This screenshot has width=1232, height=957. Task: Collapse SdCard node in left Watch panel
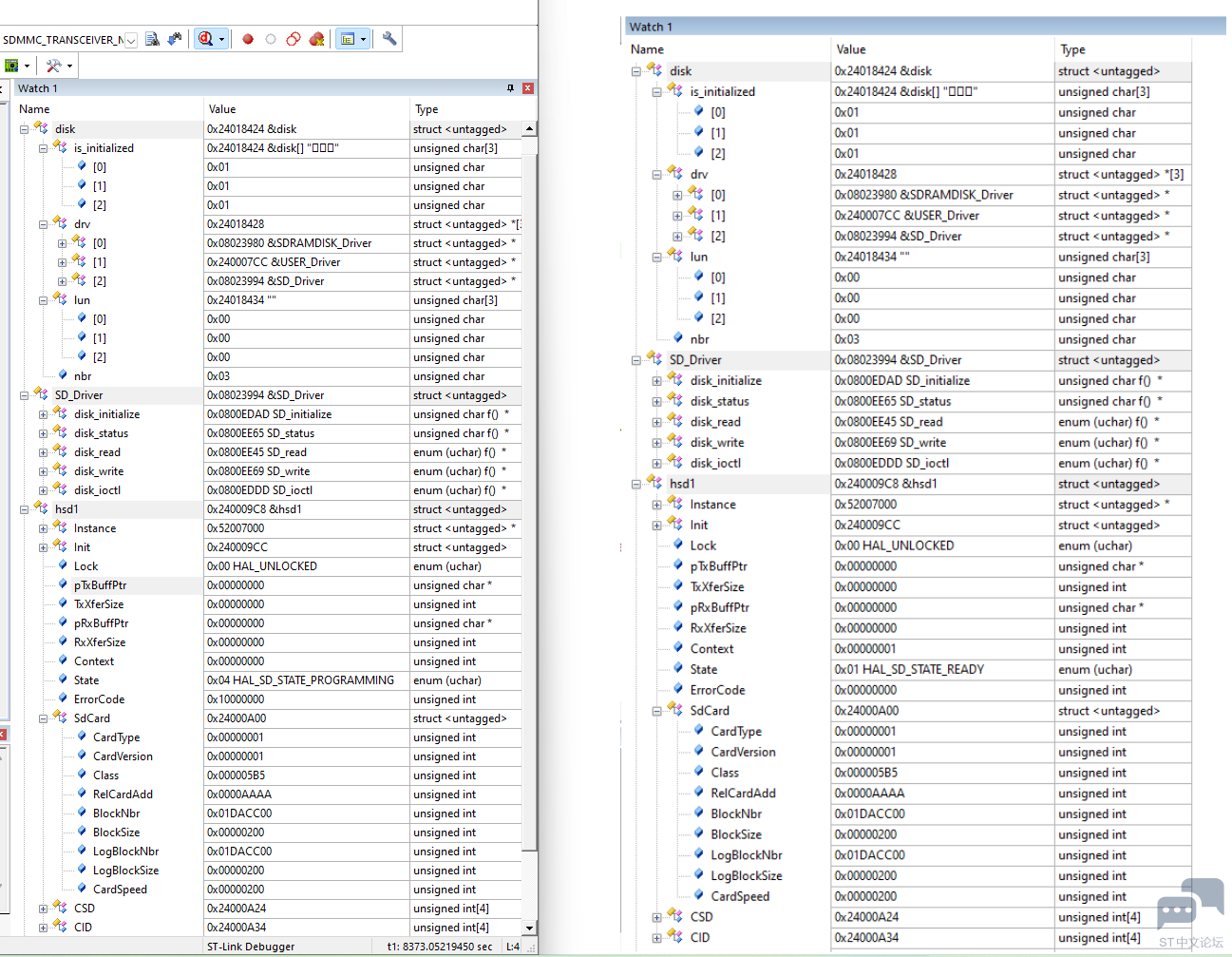(43, 718)
